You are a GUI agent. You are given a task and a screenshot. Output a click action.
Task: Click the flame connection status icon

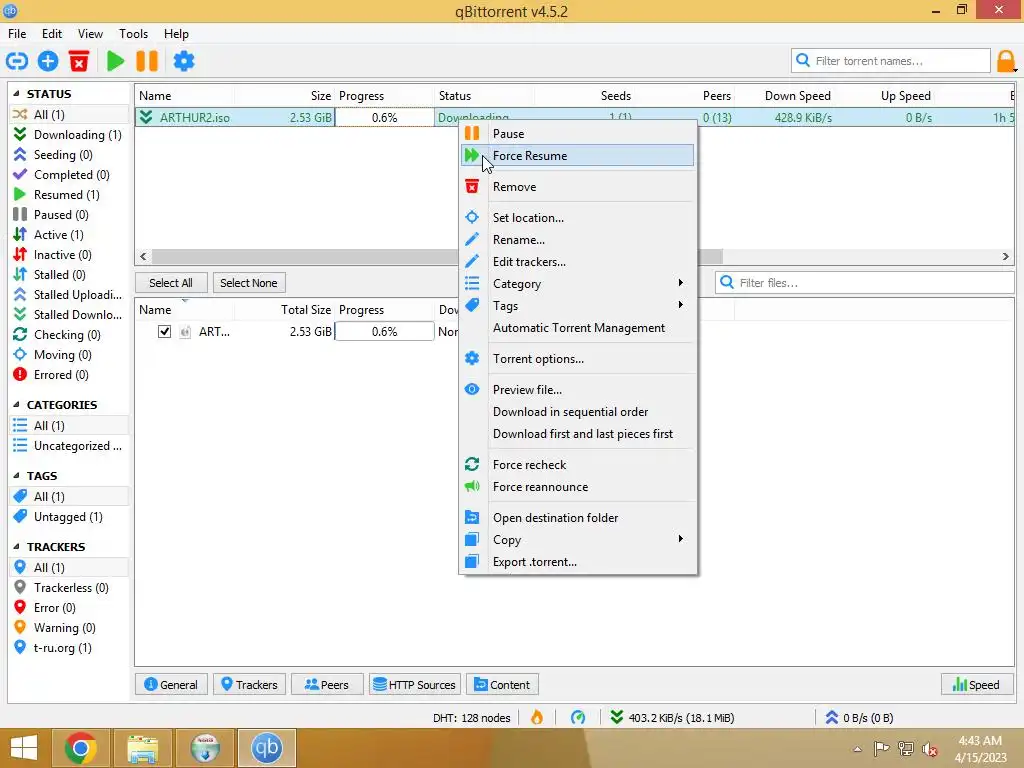pyautogui.click(x=537, y=718)
